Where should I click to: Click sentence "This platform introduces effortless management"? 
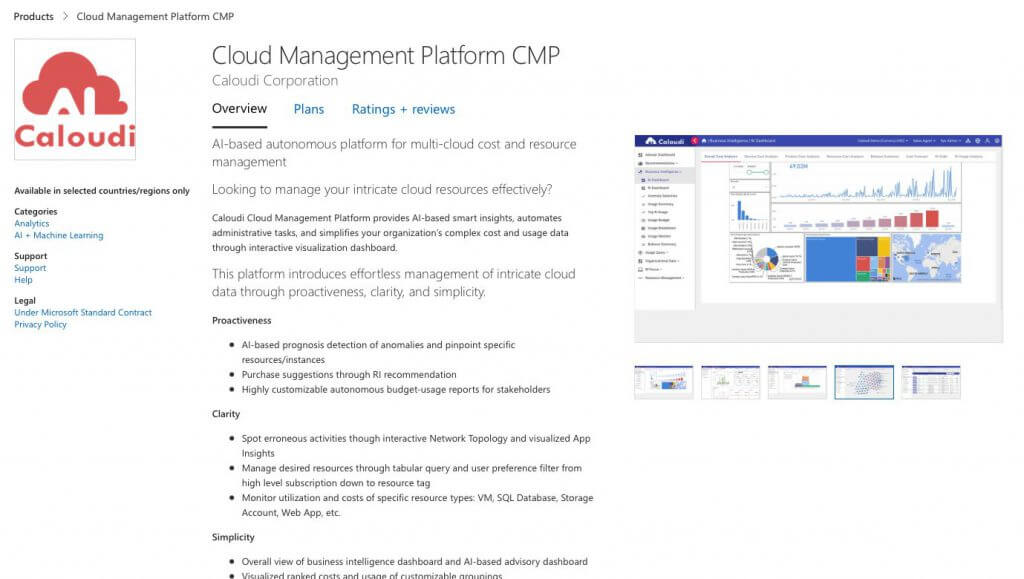pos(394,283)
